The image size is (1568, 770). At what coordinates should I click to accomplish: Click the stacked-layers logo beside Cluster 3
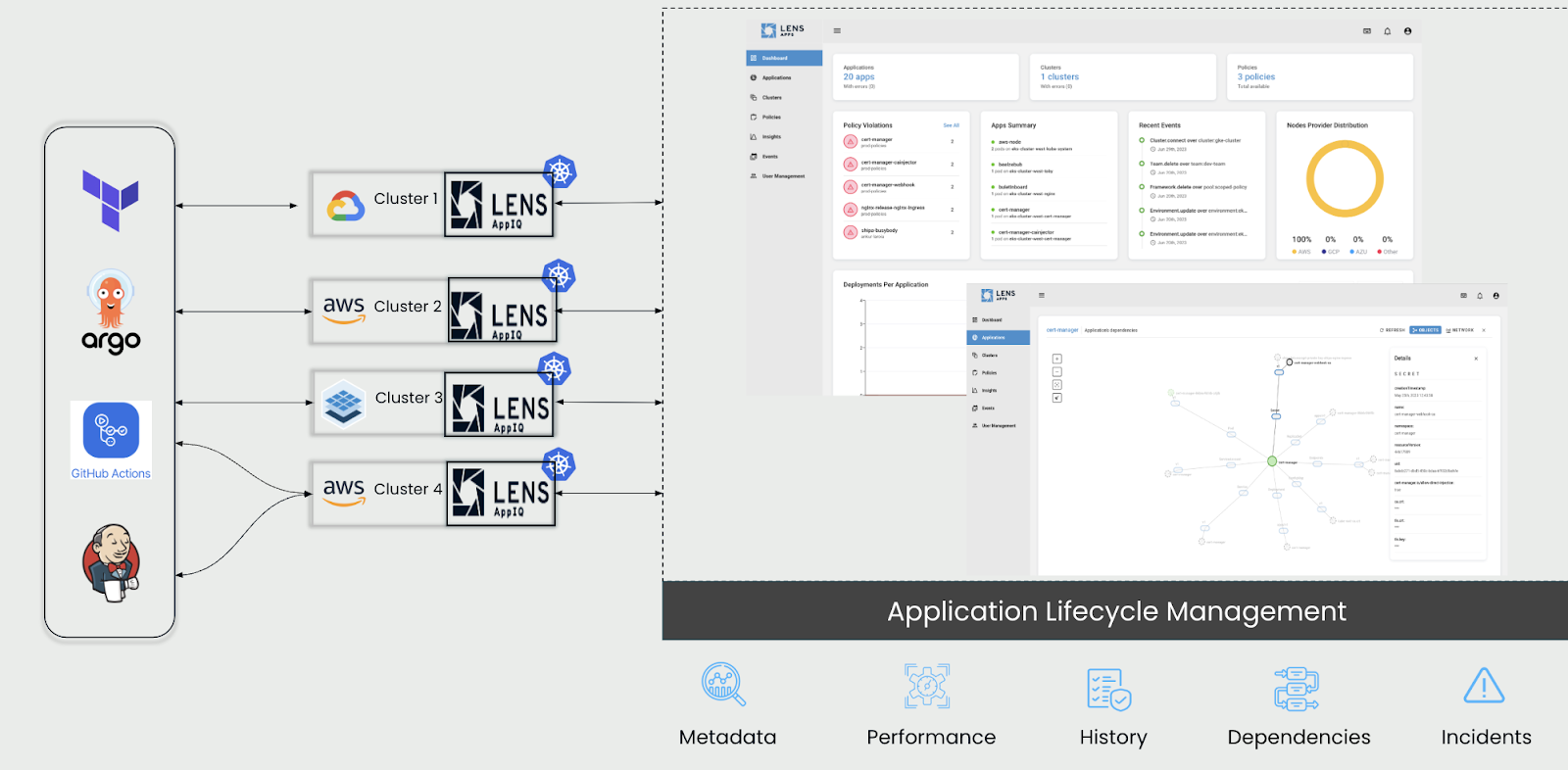(343, 403)
